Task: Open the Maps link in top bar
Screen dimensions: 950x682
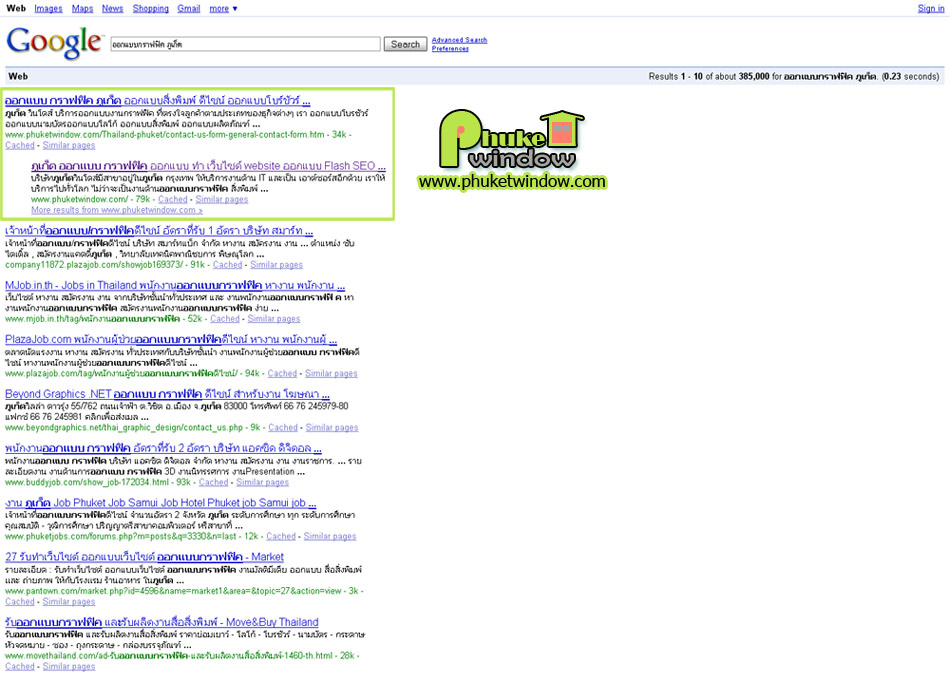Action: 82,8
